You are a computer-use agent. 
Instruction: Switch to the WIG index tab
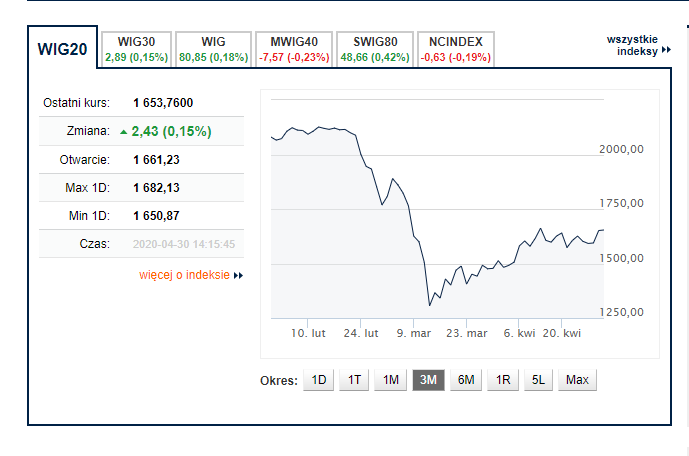[214, 49]
